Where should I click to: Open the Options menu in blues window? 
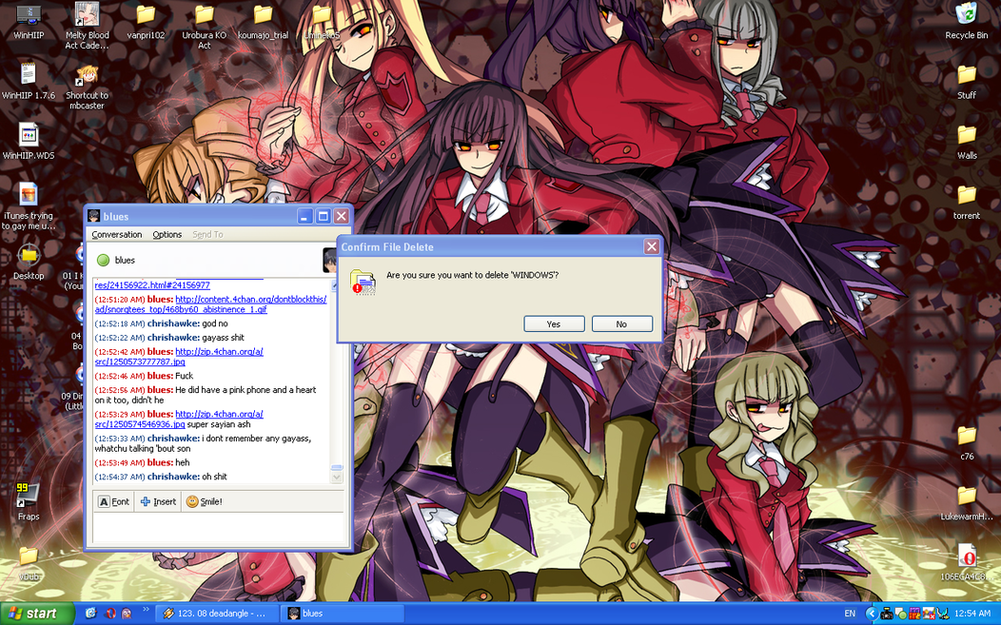[x=167, y=234]
